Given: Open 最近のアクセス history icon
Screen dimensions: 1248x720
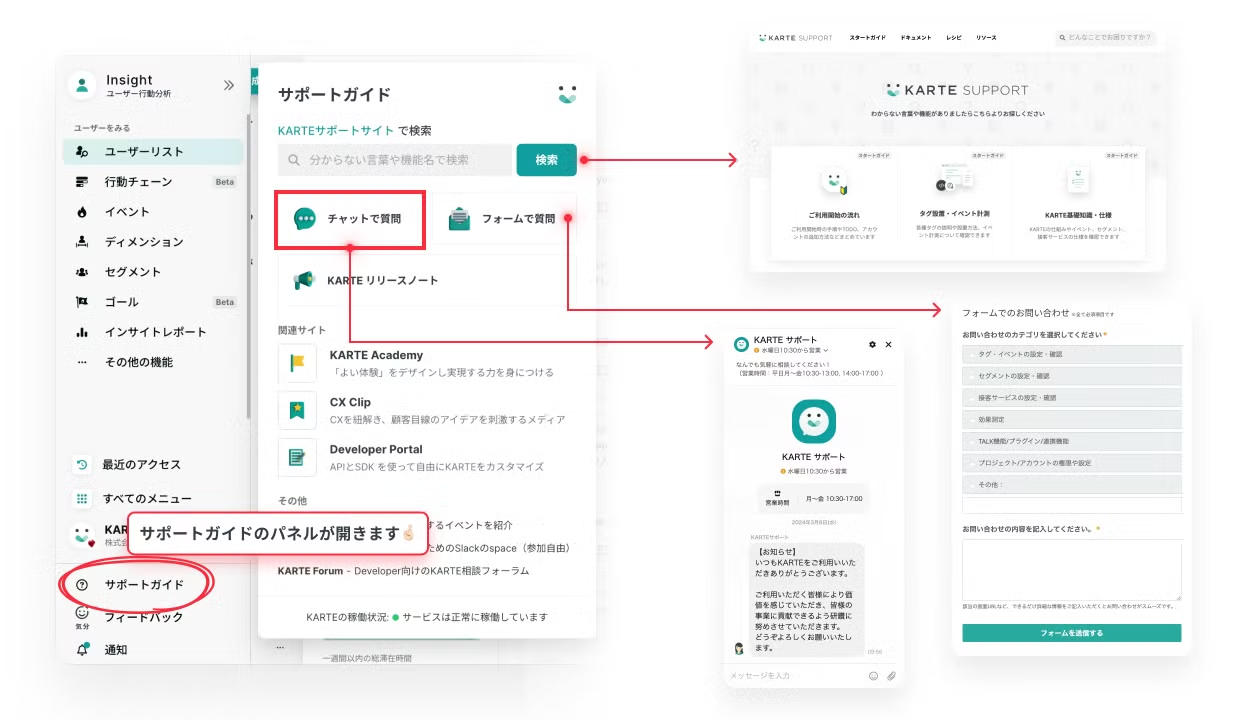Looking at the screenshot, I should click(x=82, y=465).
